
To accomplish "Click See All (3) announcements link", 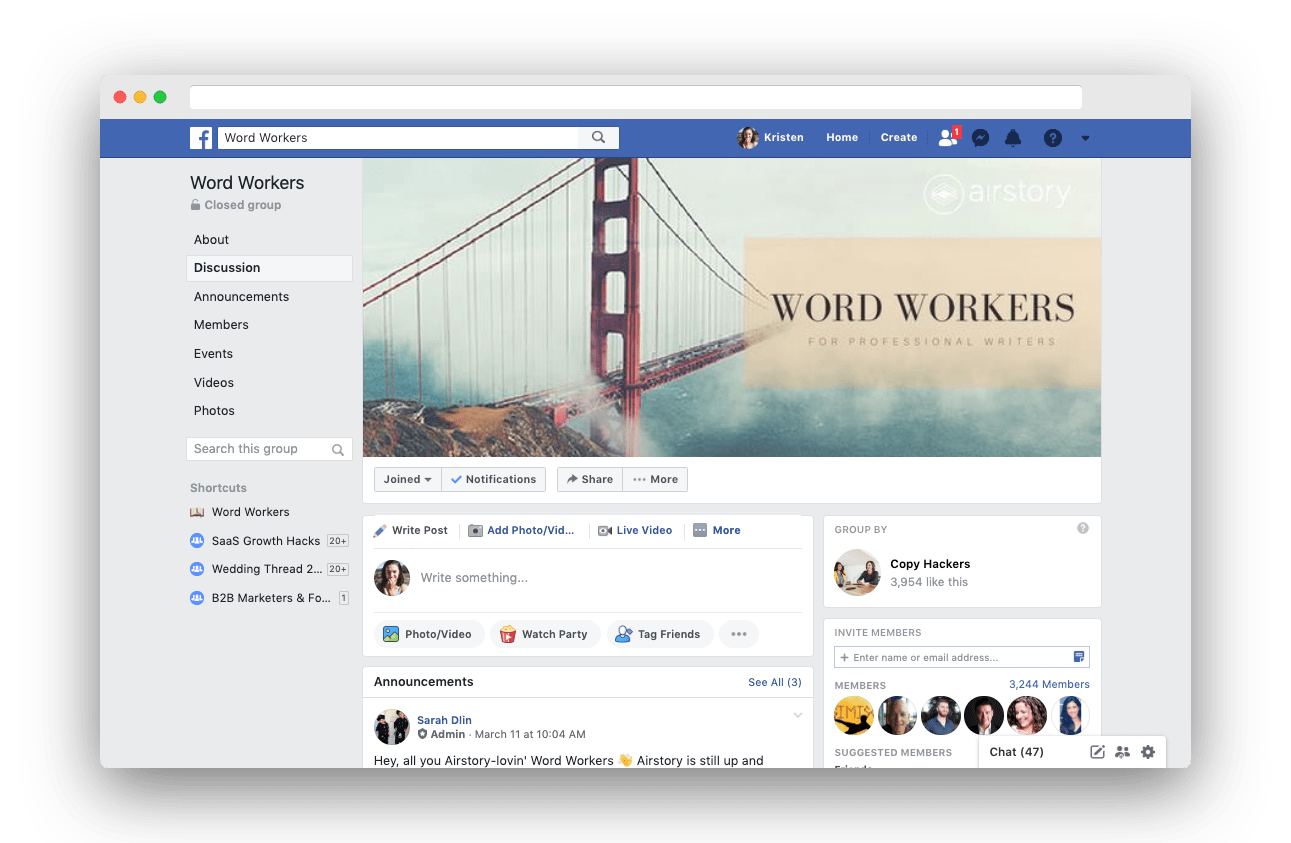I will (775, 682).
